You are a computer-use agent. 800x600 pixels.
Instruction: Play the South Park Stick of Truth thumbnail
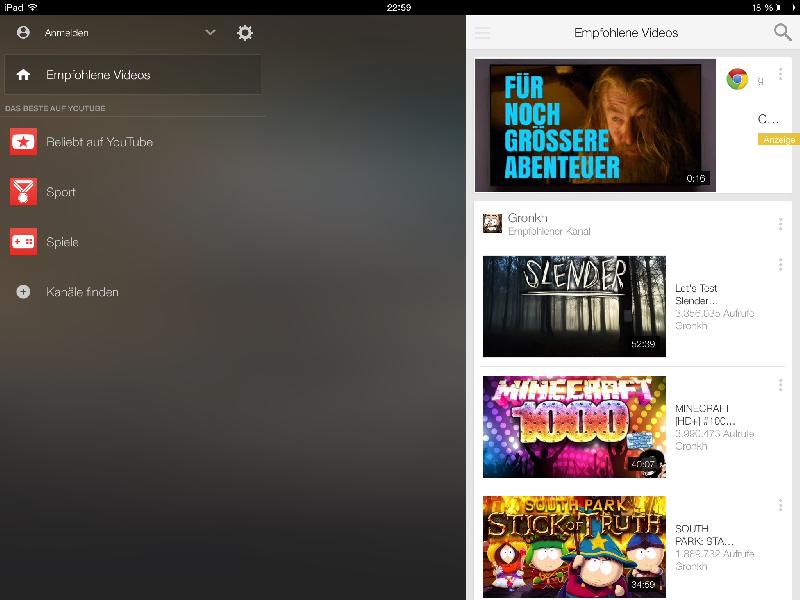coord(574,546)
